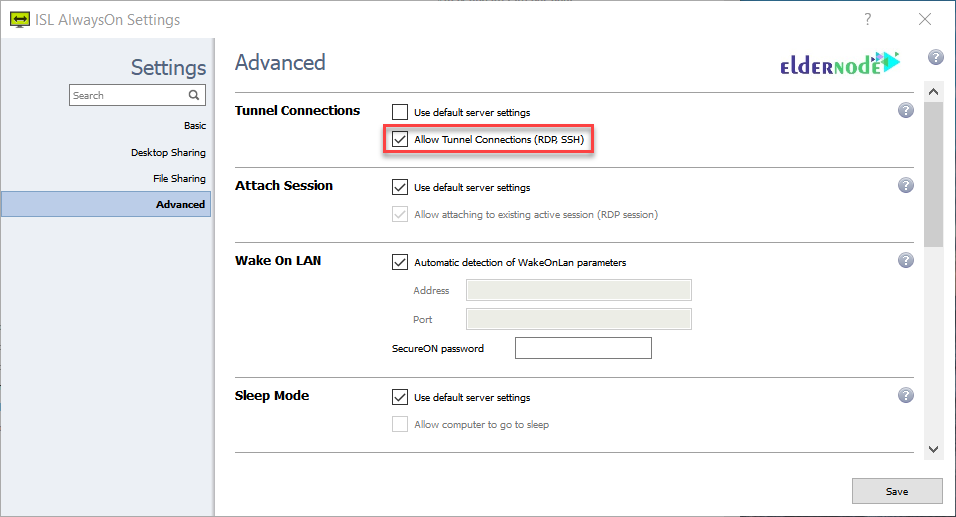The height and width of the screenshot is (517, 956).
Task: Open the File Sharing settings
Action: [180, 179]
